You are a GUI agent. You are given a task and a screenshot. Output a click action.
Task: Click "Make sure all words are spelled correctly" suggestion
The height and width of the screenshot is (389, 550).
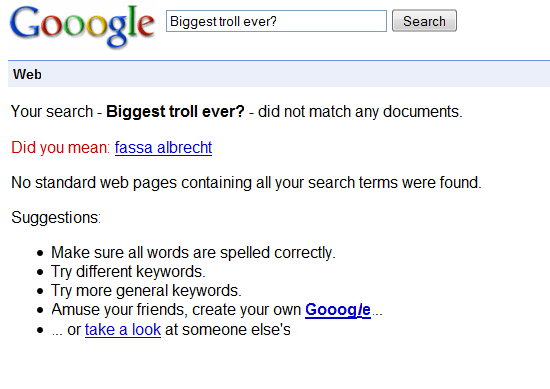tap(193, 253)
